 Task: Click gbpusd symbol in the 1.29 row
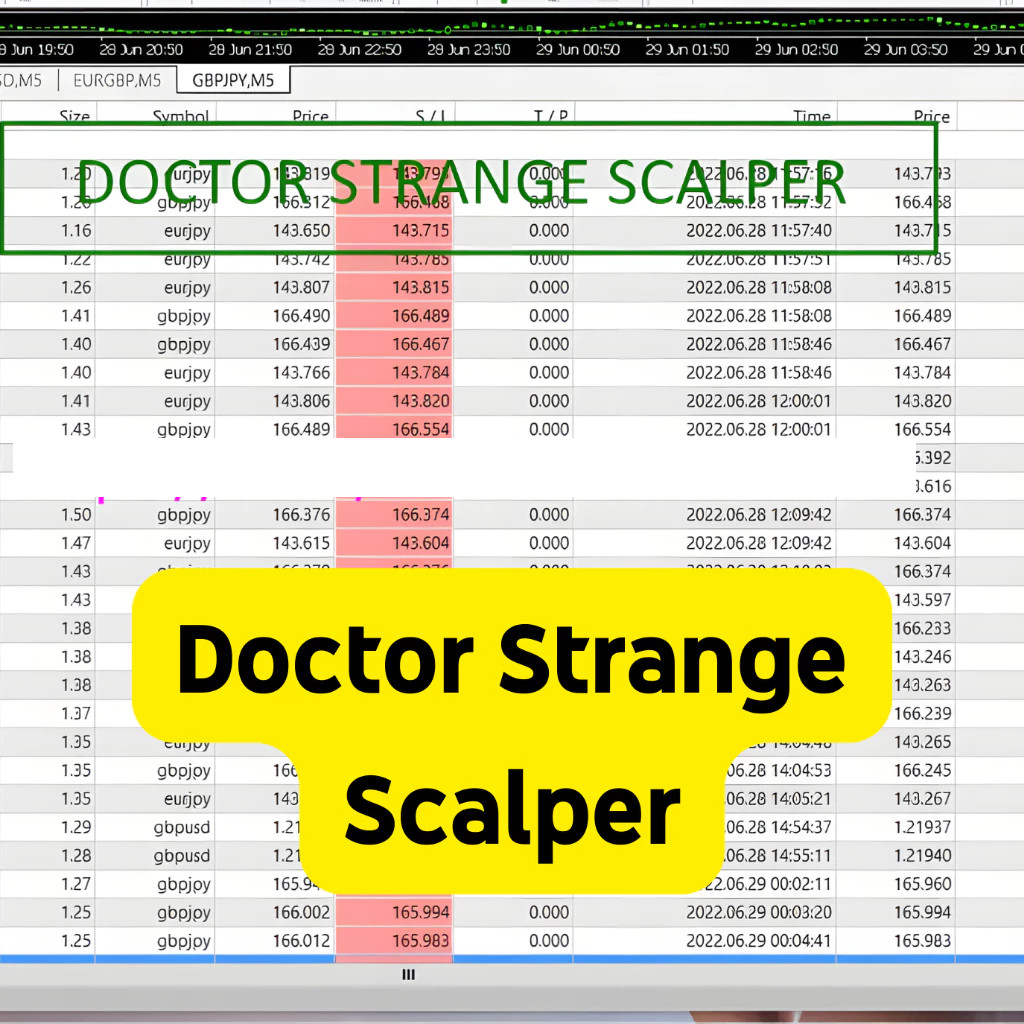(182, 827)
